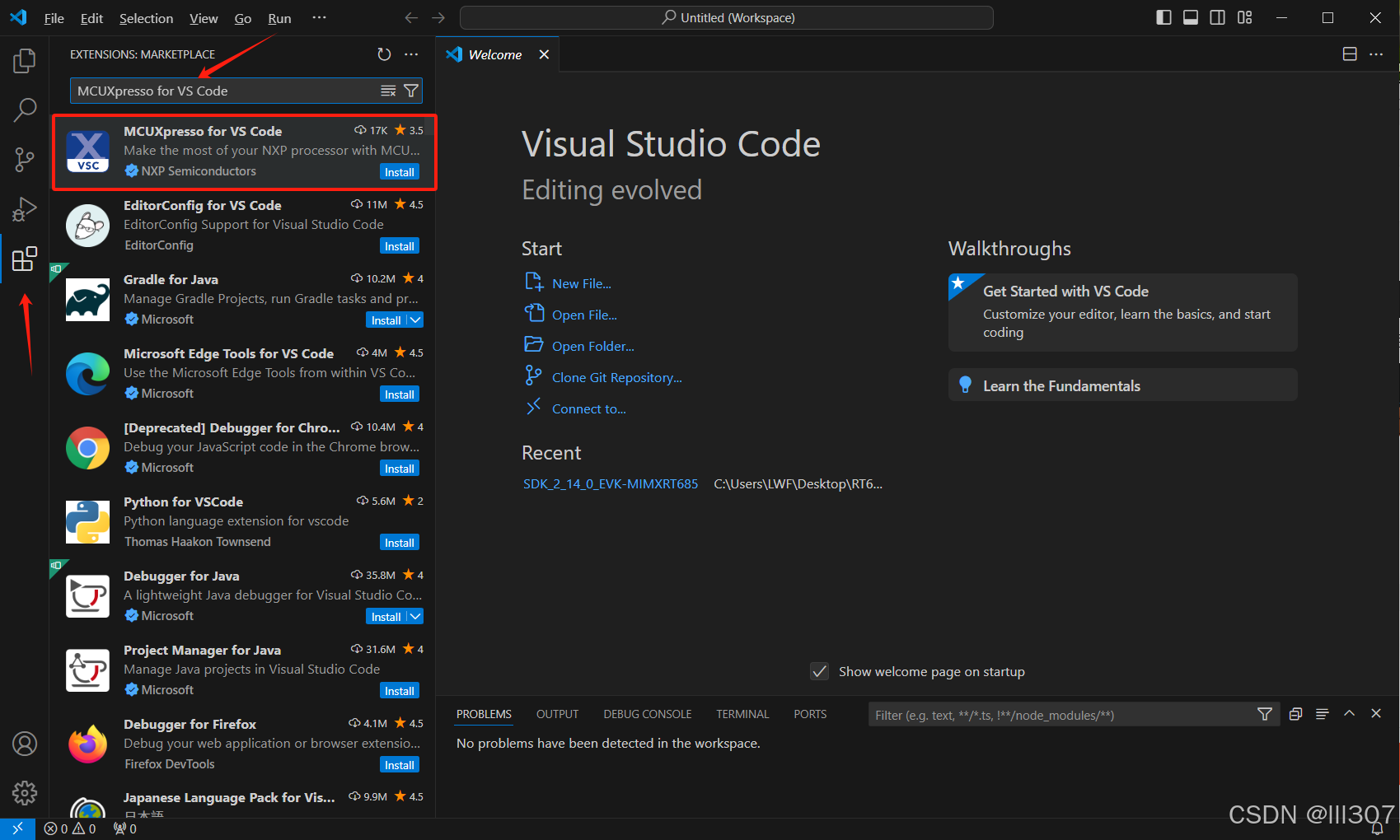Install MCUXpresso for VS Code extension
Screen dimensions: 1400x840
[400, 172]
